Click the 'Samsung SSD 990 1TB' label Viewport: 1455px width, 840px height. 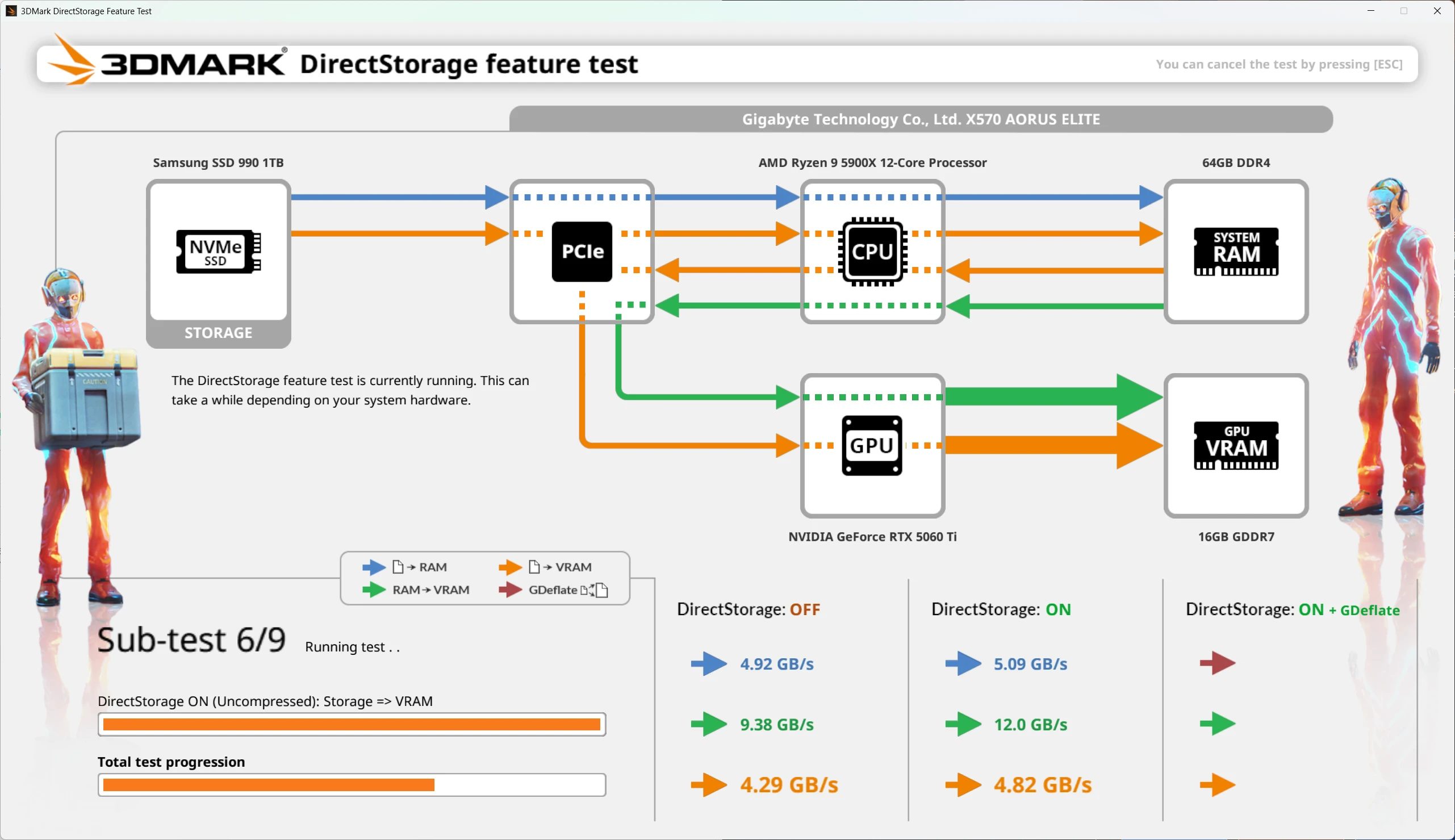click(x=218, y=162)
